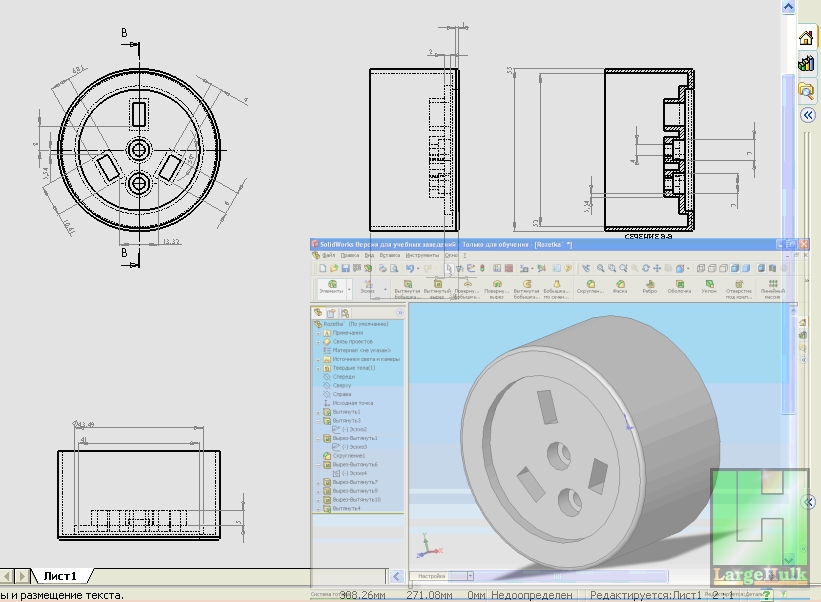Open Отверстие под крепеж (Hole Wizard) tool

(739, 285)
